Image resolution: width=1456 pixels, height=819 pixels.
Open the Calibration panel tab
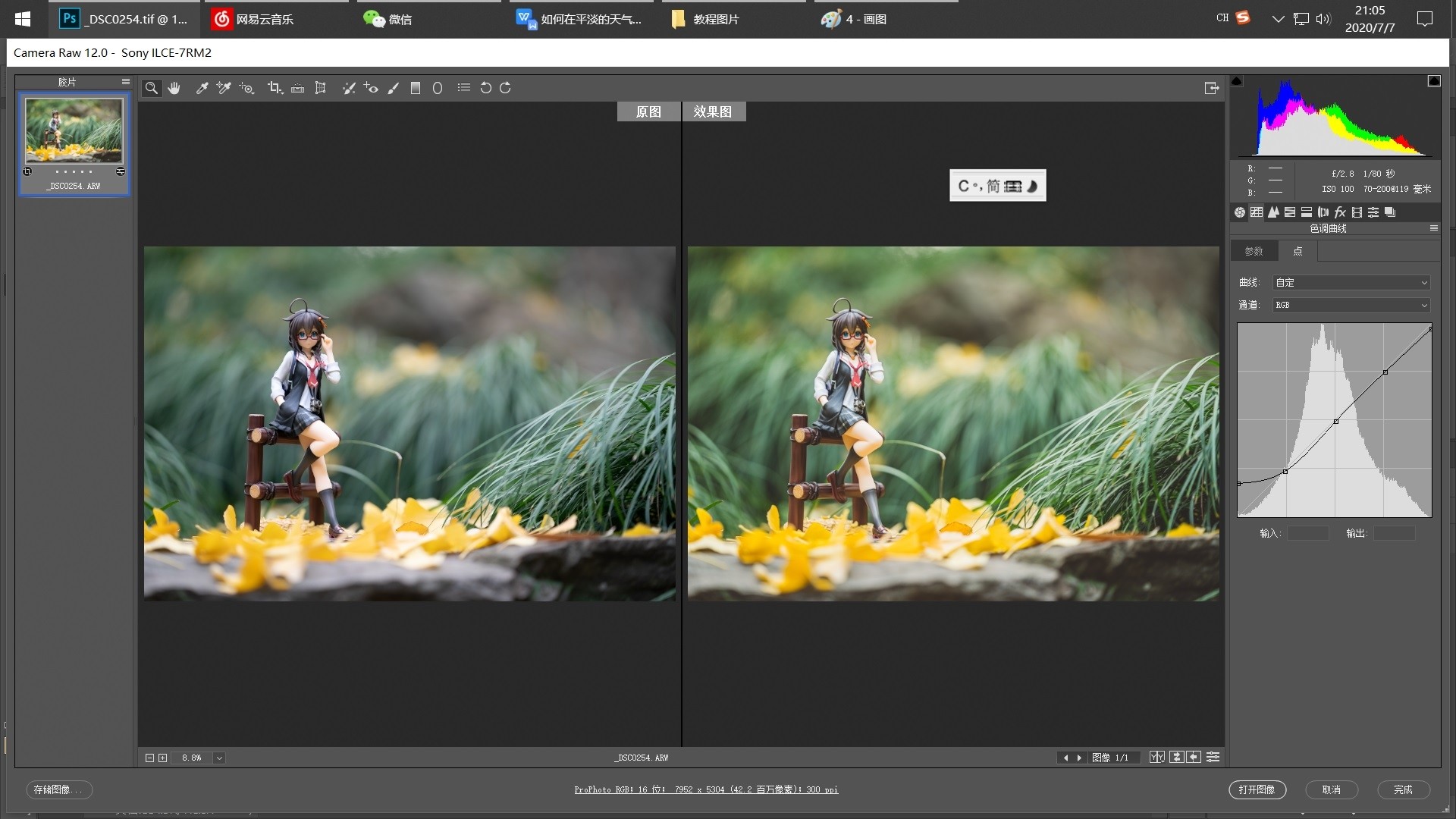point(1357,212)
